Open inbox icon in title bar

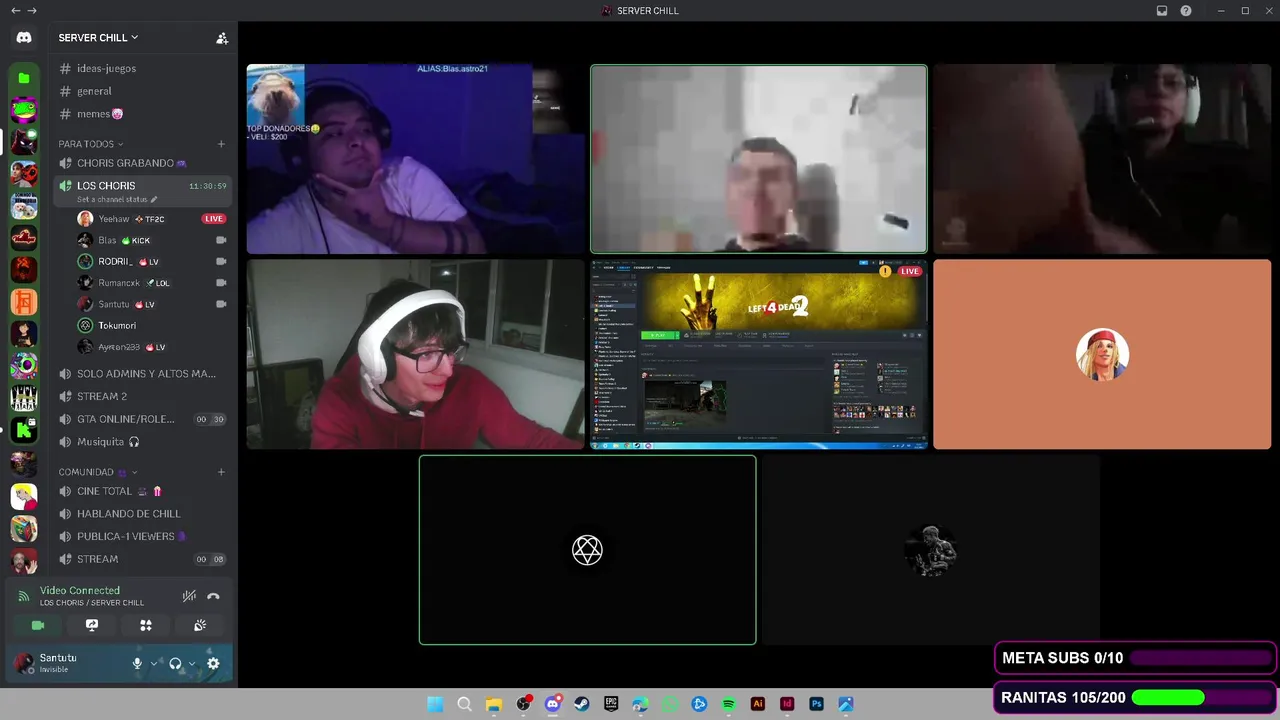pos(1162,11)
